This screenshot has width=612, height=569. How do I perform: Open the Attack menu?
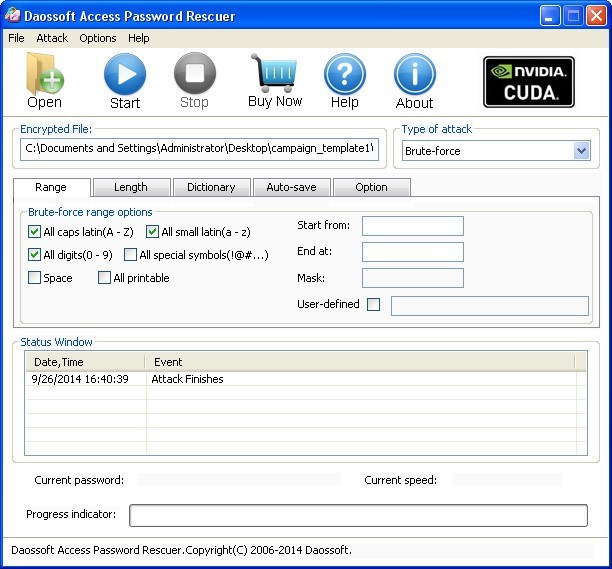[52, 38]
